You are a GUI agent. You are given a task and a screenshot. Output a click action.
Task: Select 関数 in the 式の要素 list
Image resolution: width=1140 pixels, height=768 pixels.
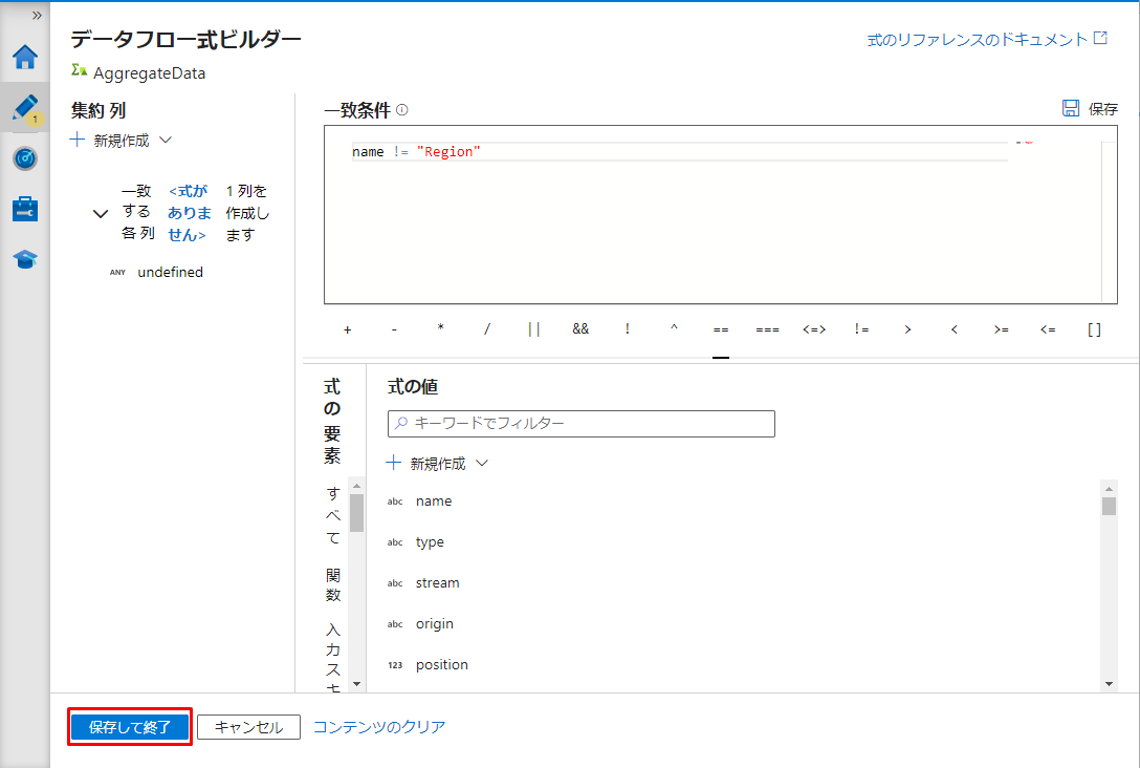tap(333, 582)
